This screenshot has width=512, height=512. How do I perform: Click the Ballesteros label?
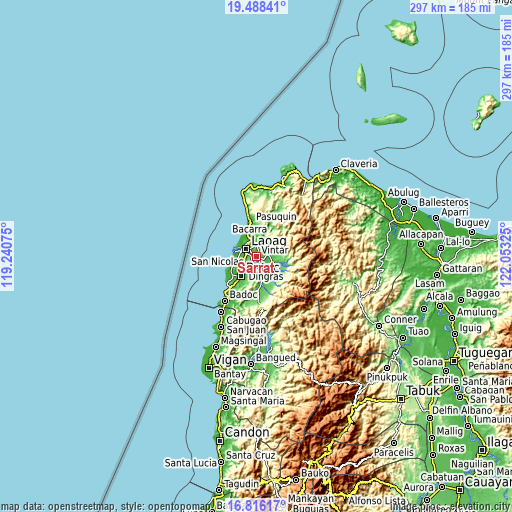[x=444, y=202]
